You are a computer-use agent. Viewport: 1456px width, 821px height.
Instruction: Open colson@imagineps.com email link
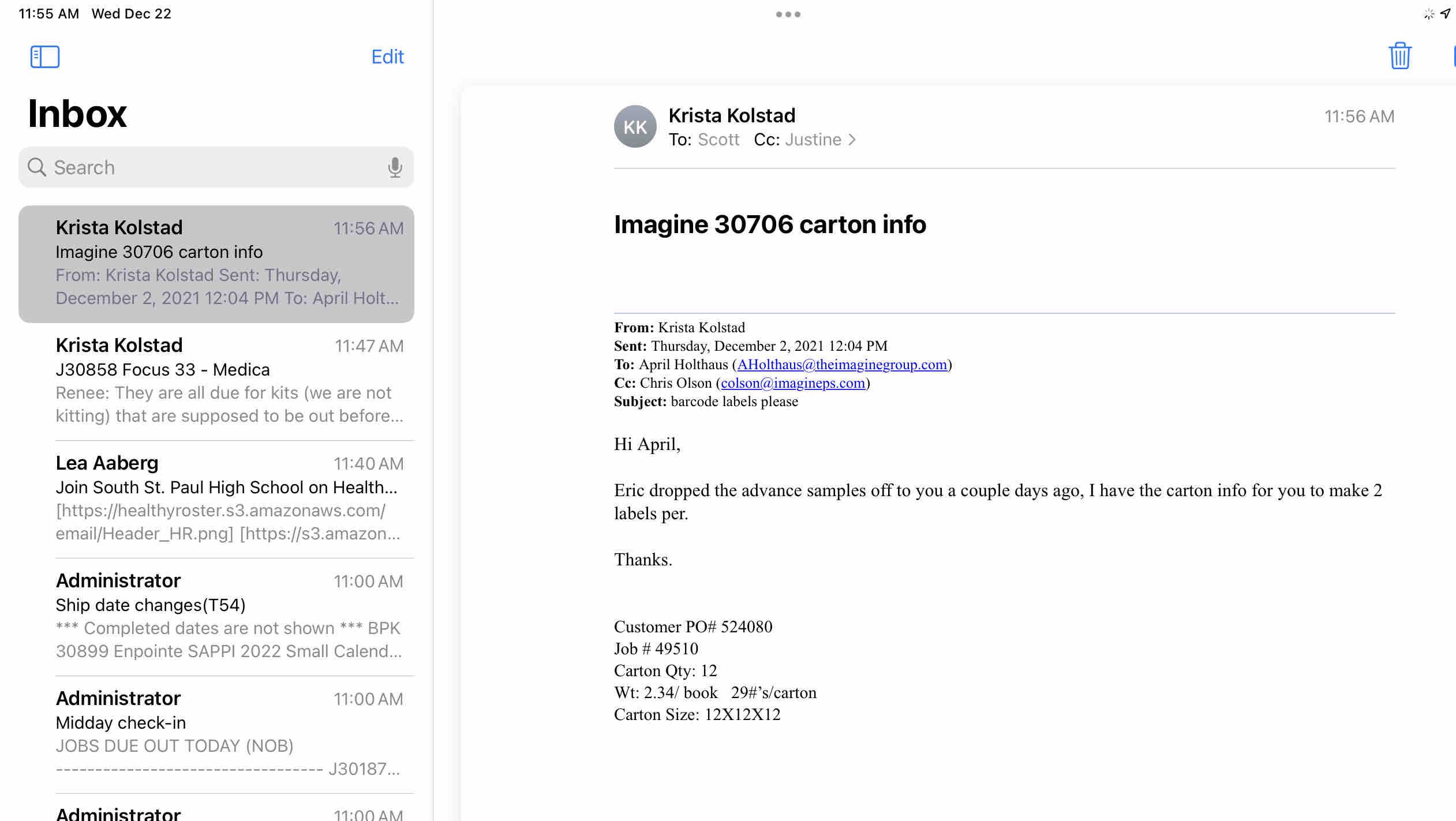click(792, 383)
